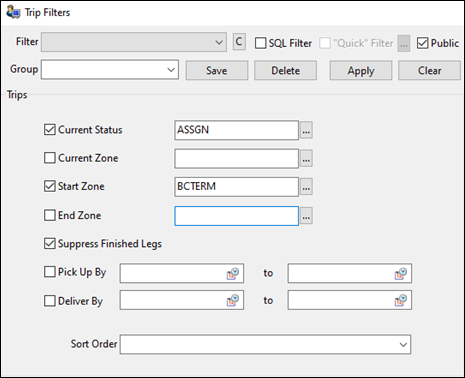Enable the SQL Filter checkbox
465x378 pixels.
click(x=261, y=43)
